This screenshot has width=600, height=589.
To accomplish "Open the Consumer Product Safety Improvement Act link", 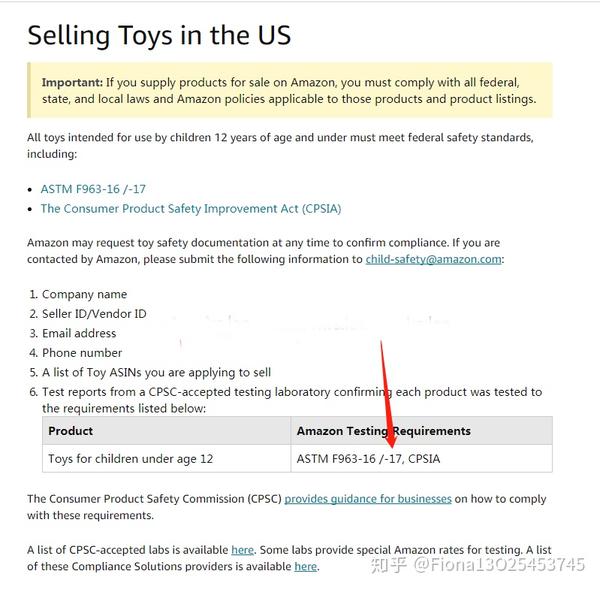I will click(x=191, y=209).
